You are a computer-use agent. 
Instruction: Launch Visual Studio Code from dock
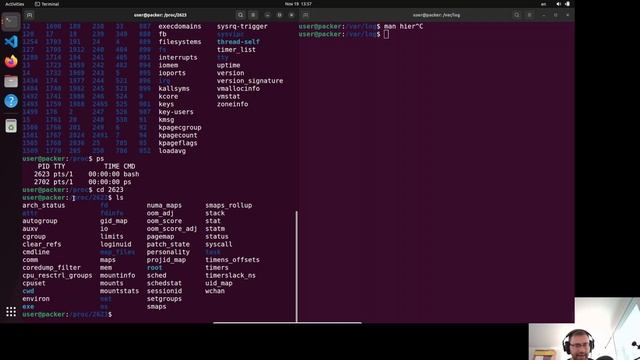click(x=11, y=42)
